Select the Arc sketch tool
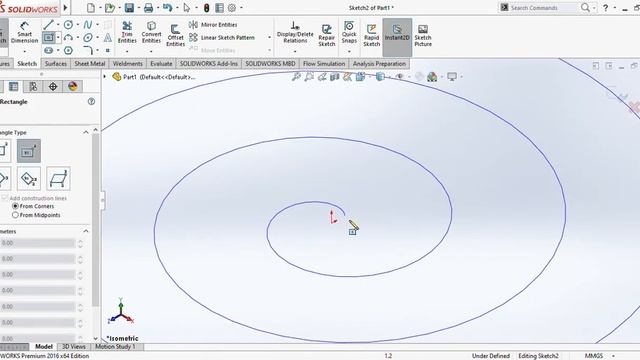 pyautogui.click(x=68, y=38)
